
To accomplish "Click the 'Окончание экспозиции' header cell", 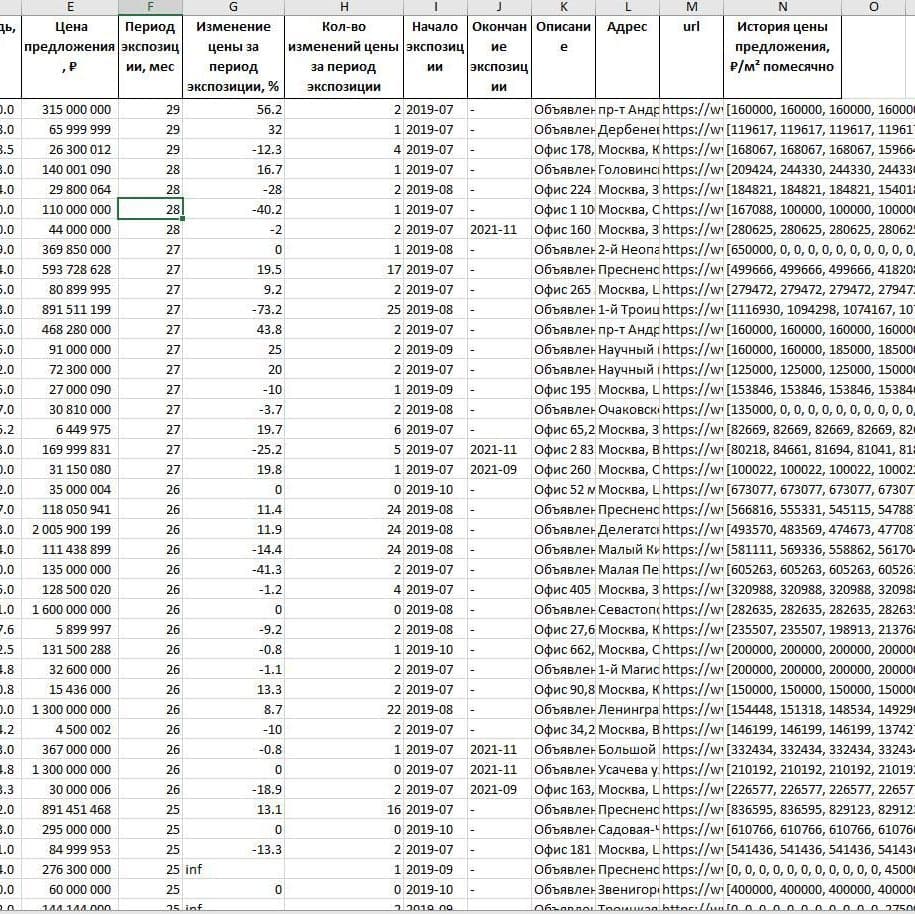I will (x=500, y=57).
